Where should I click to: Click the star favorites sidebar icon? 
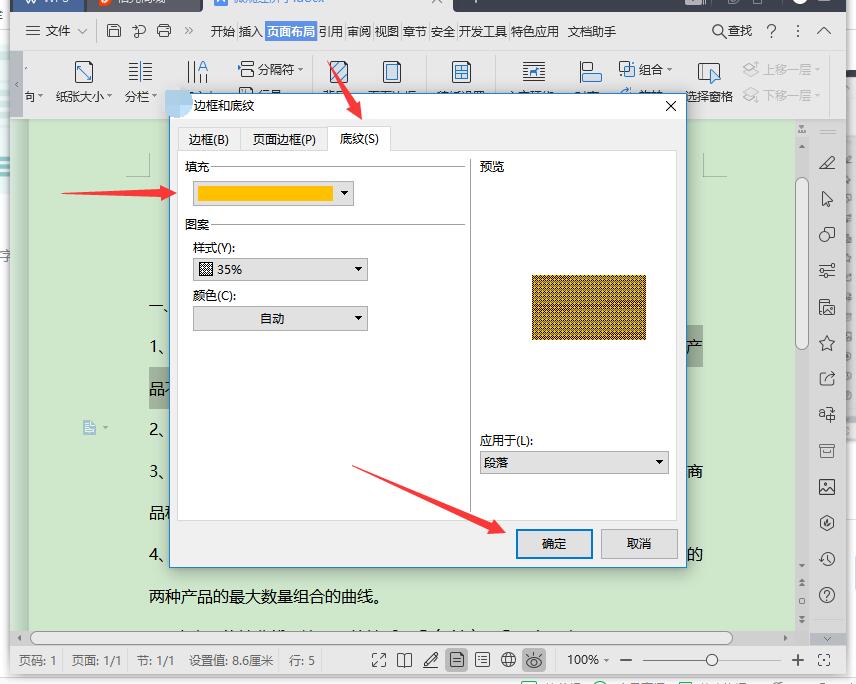827,343
